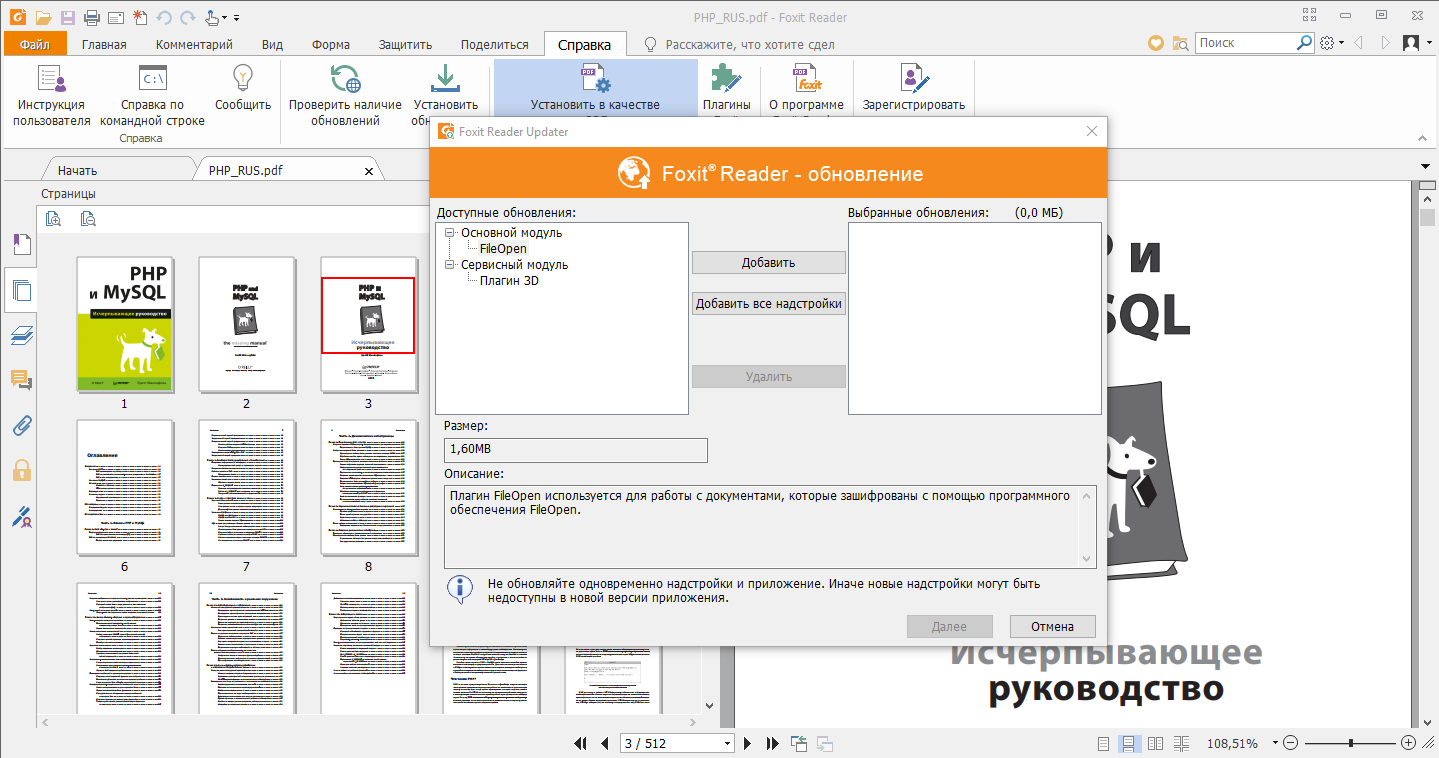Viewport: 1439px width, 758px height.
Task: Switch to the Начать document tab
Action: [x=77, y=170]
